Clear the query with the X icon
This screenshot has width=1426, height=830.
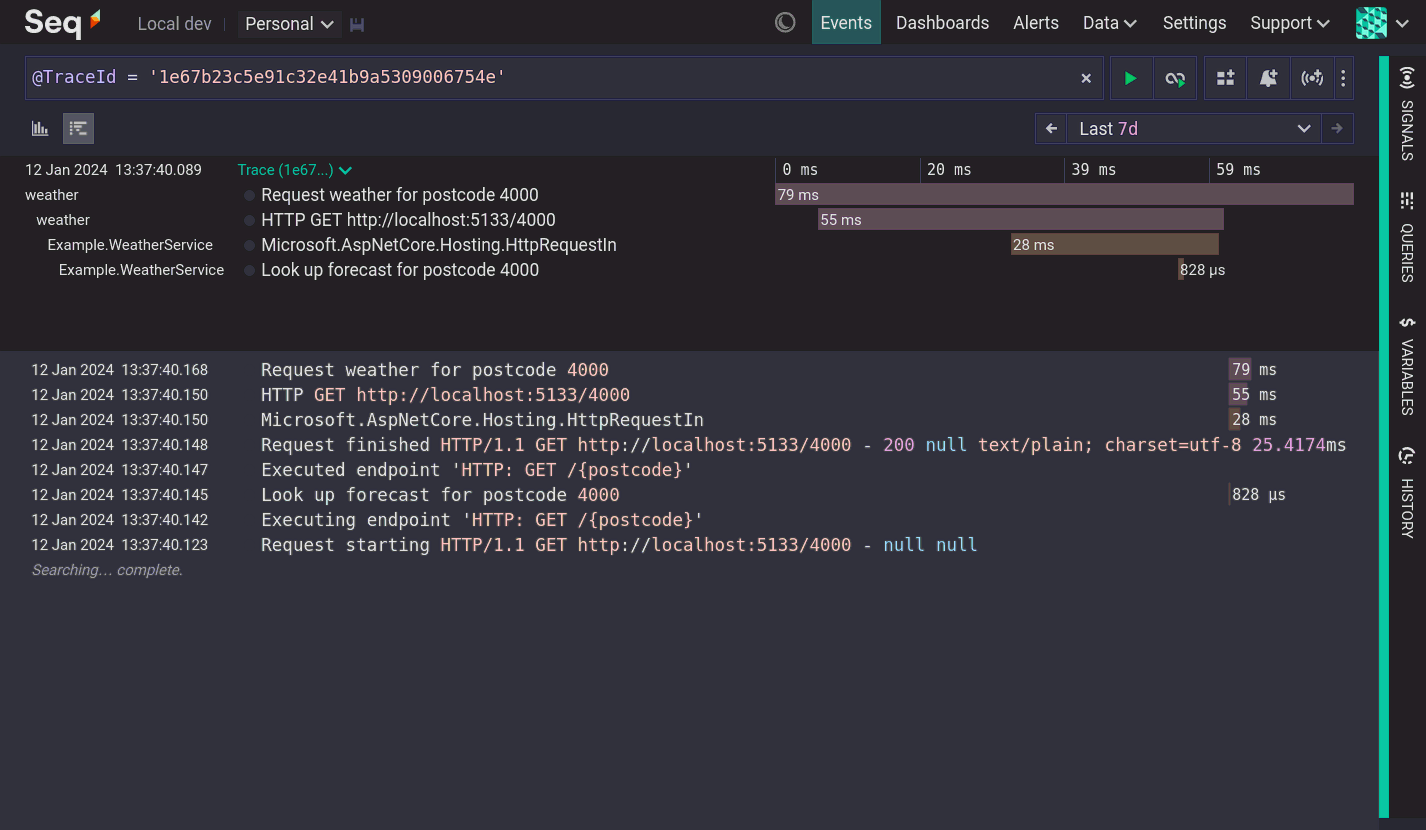pyautogui.click(x=1086, y=78)
